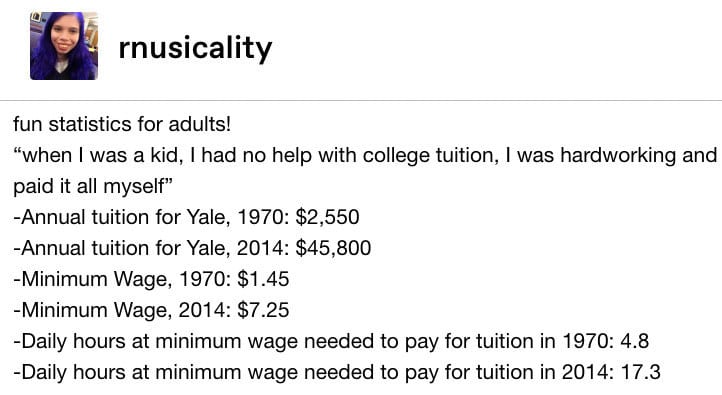This screenshot has width=722, height=395.
Task: Open the rnusicality username link
Action: point(195,48)
